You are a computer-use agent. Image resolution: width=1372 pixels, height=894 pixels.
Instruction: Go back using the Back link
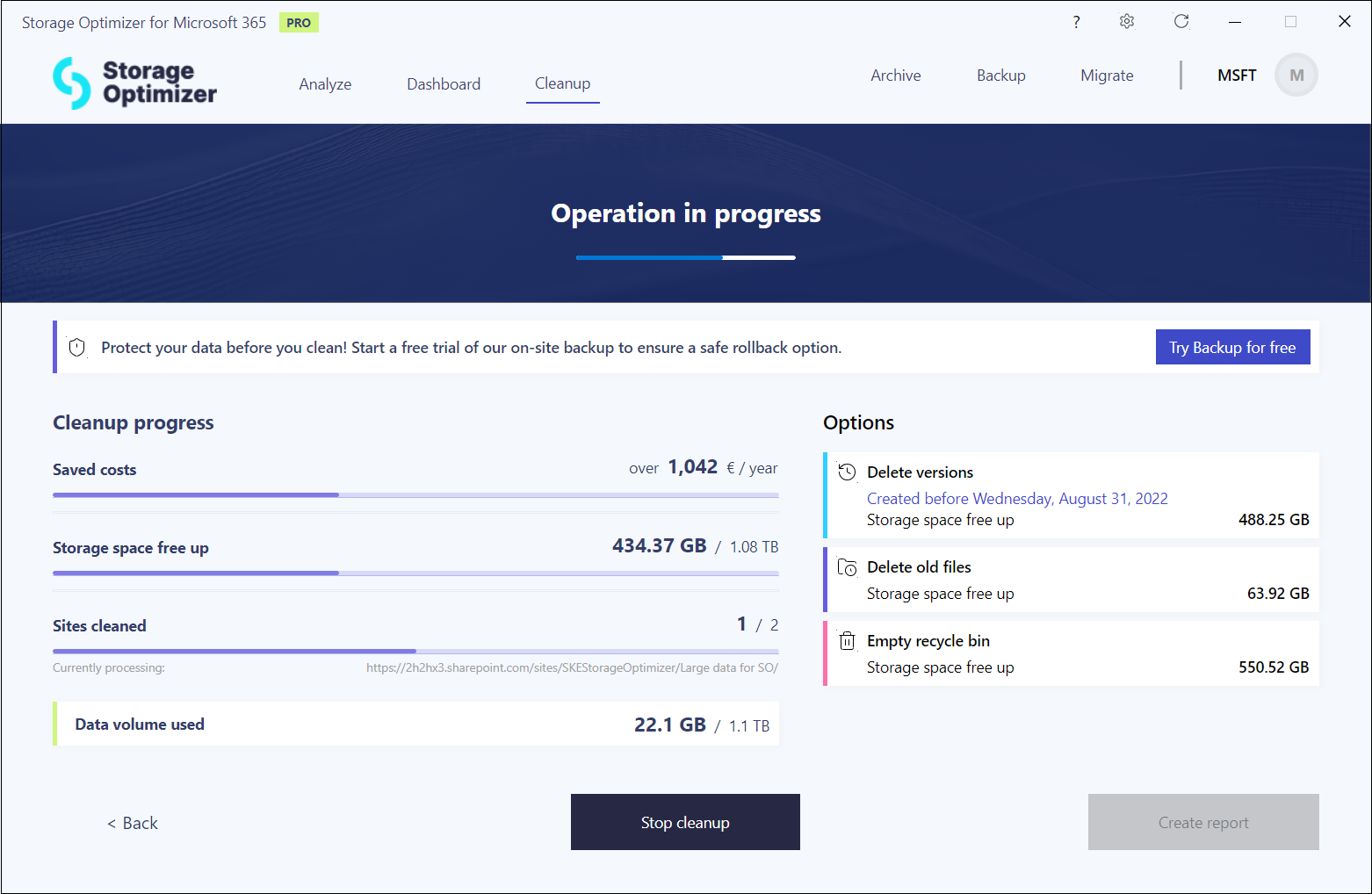click(133, 823)
